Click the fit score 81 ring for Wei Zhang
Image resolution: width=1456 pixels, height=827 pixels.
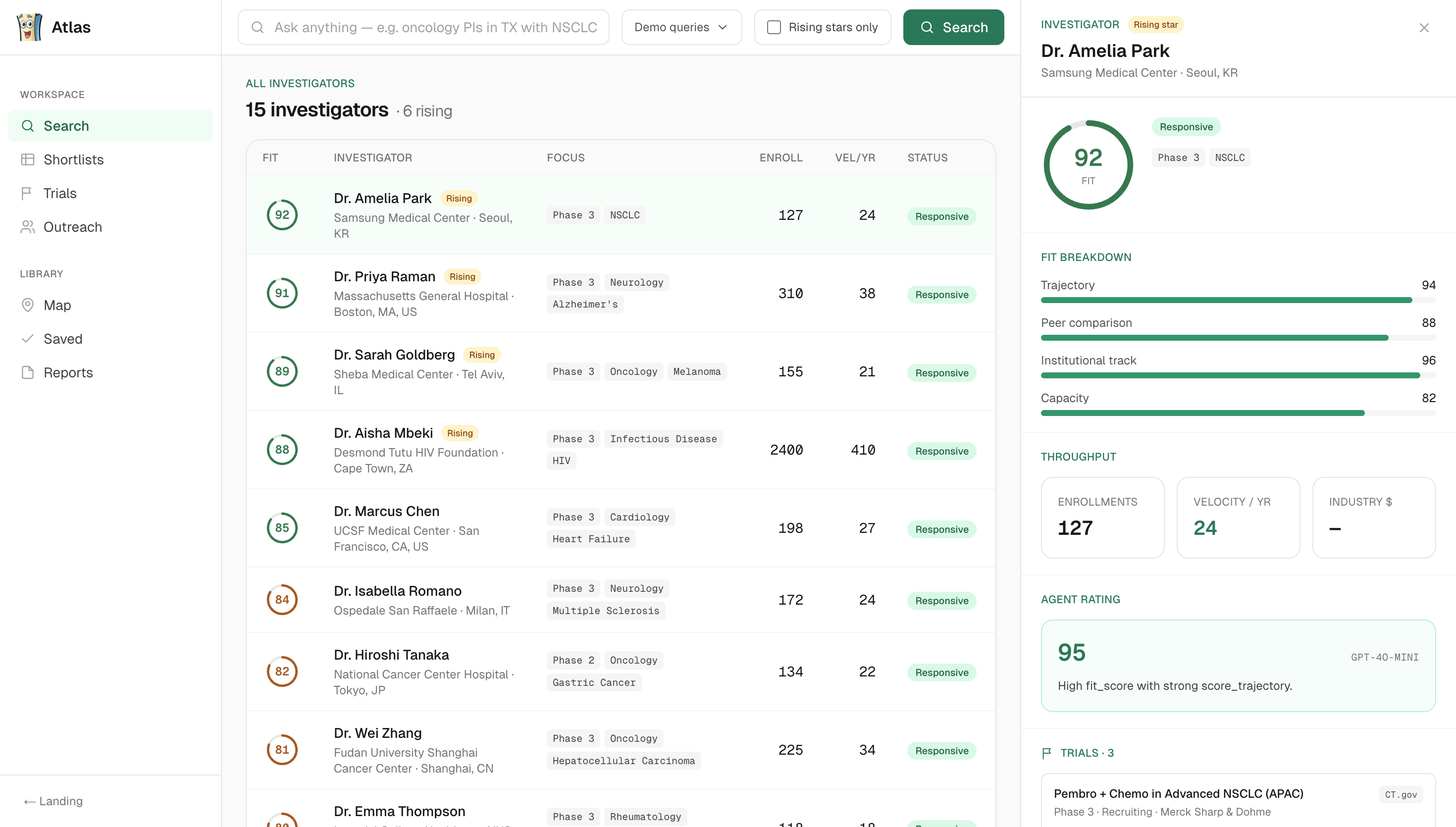click(x=282, y=750)
